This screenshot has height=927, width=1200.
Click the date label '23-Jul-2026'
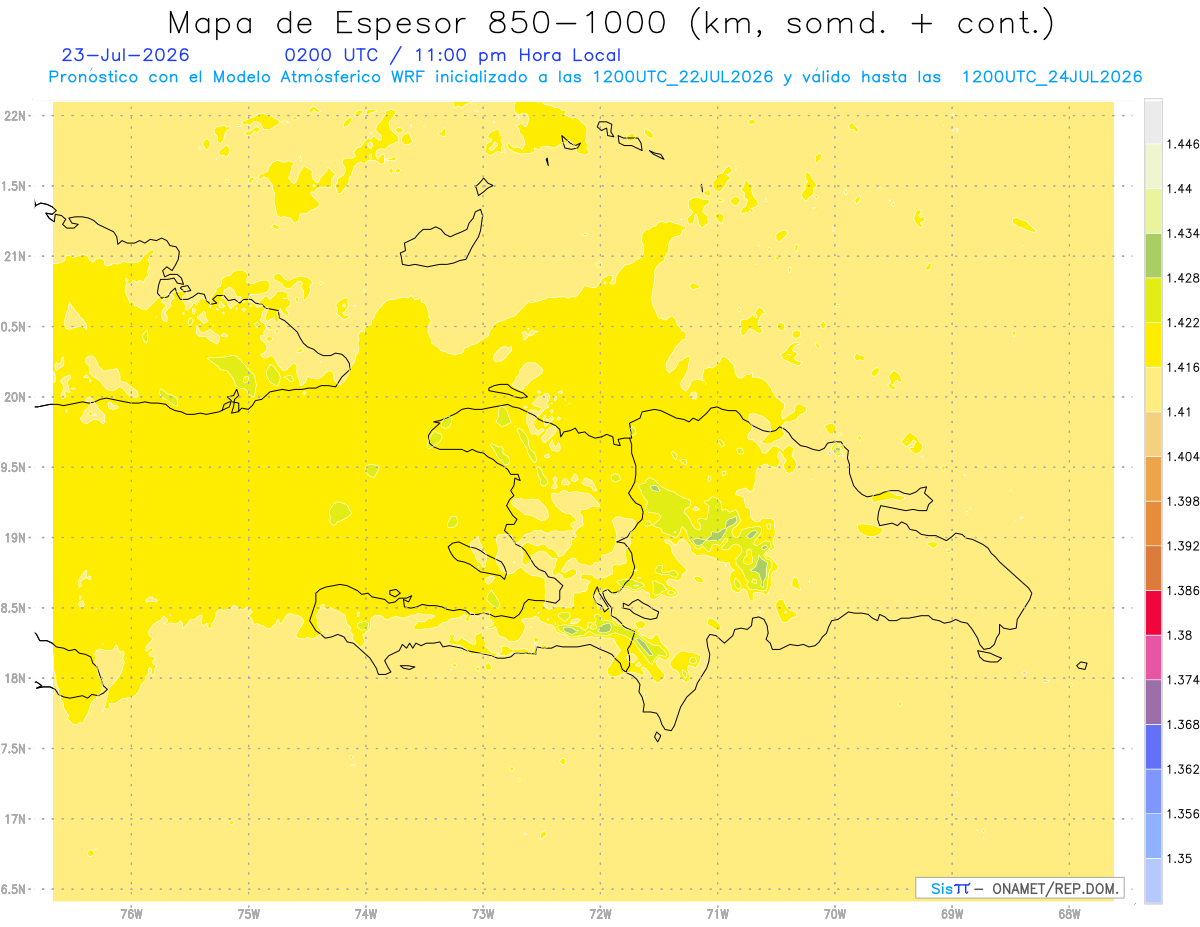(x=125, y=55)
